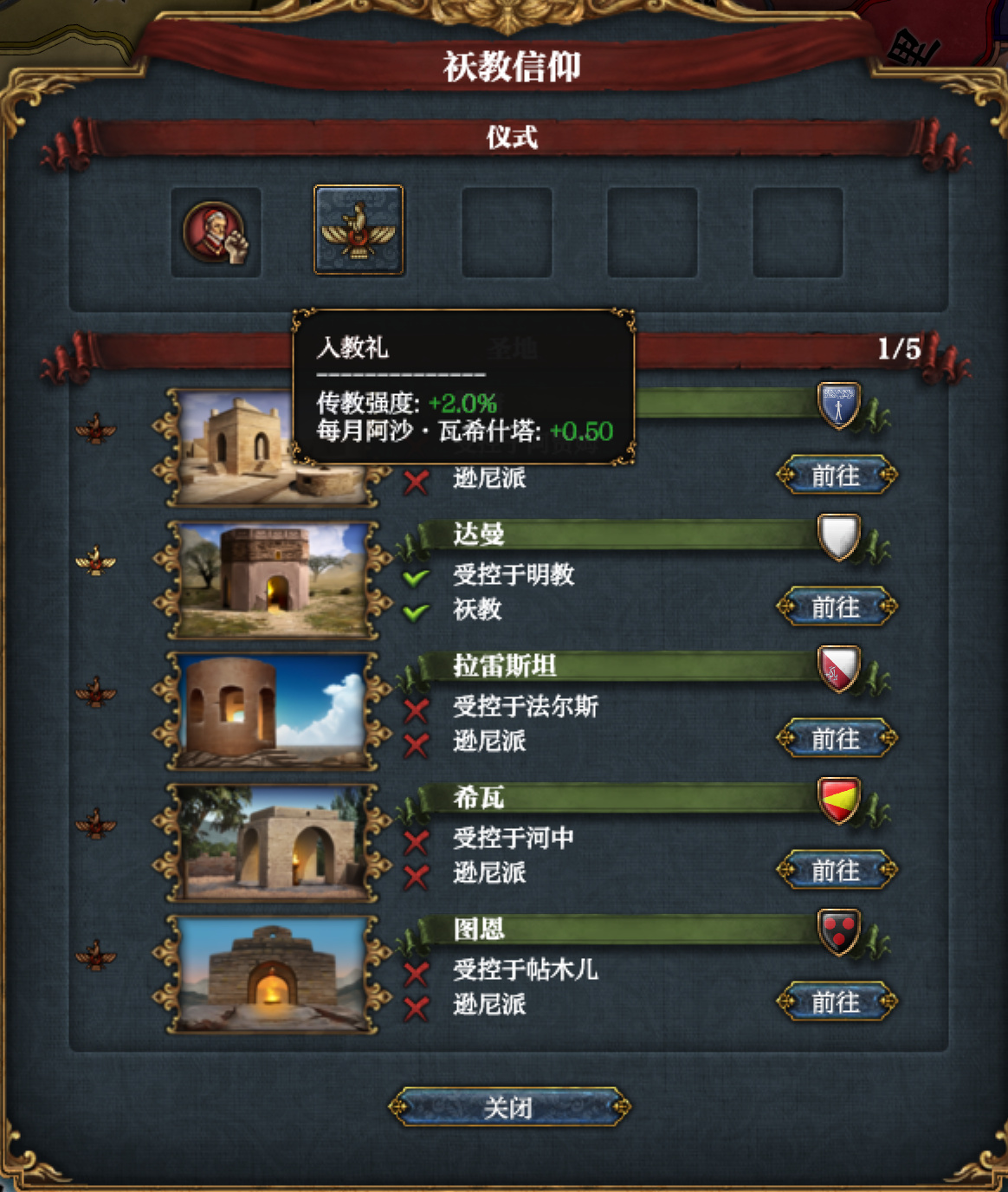Click the Faravahar initiation ritual icon

[359, 230]
